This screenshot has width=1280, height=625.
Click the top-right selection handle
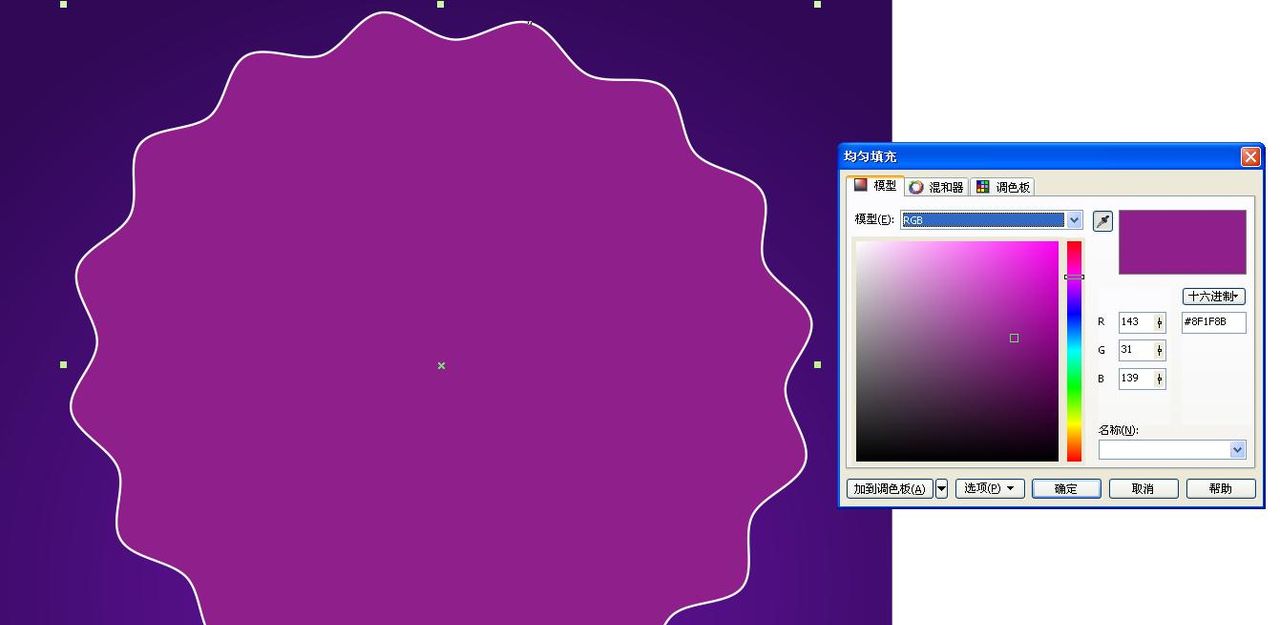pyautogui.click(x=817, y=4)
